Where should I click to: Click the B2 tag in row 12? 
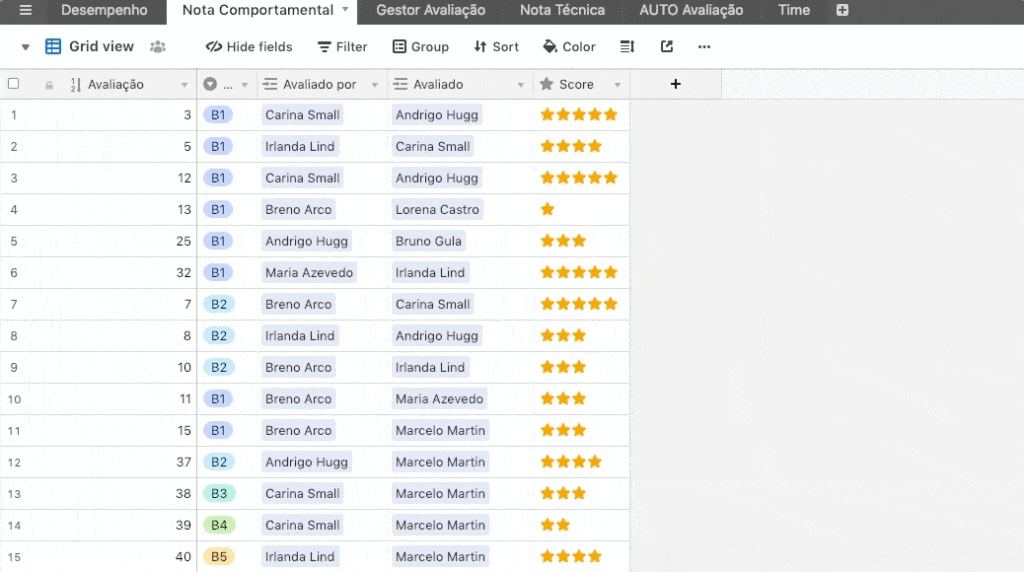pyautogui.click(x=219, y=462)
